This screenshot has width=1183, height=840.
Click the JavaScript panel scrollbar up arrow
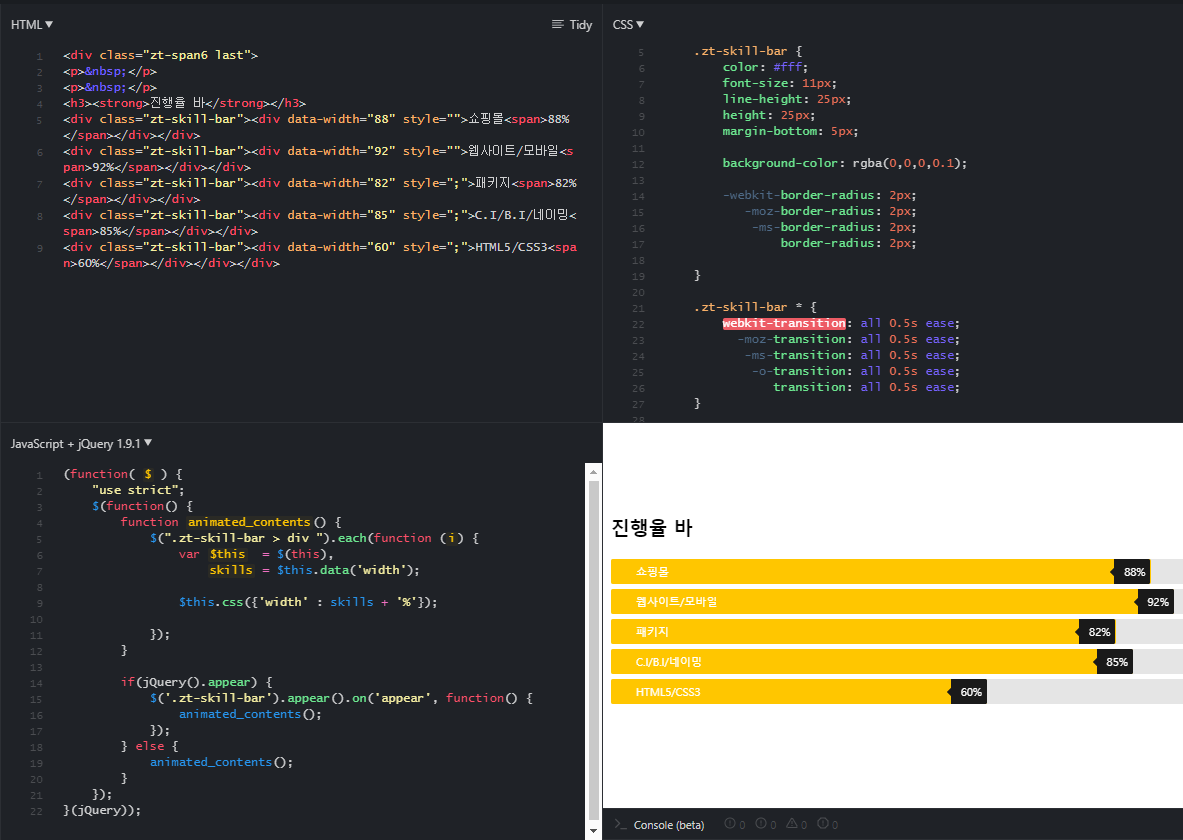[593, 472]
